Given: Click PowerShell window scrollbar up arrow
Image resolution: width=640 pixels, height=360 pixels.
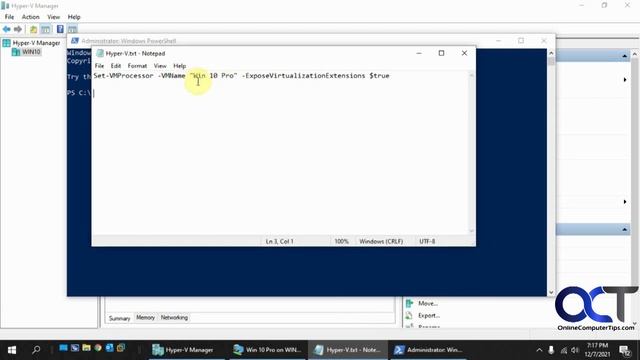Looking at the screenshot, I should tap(551, 53).
